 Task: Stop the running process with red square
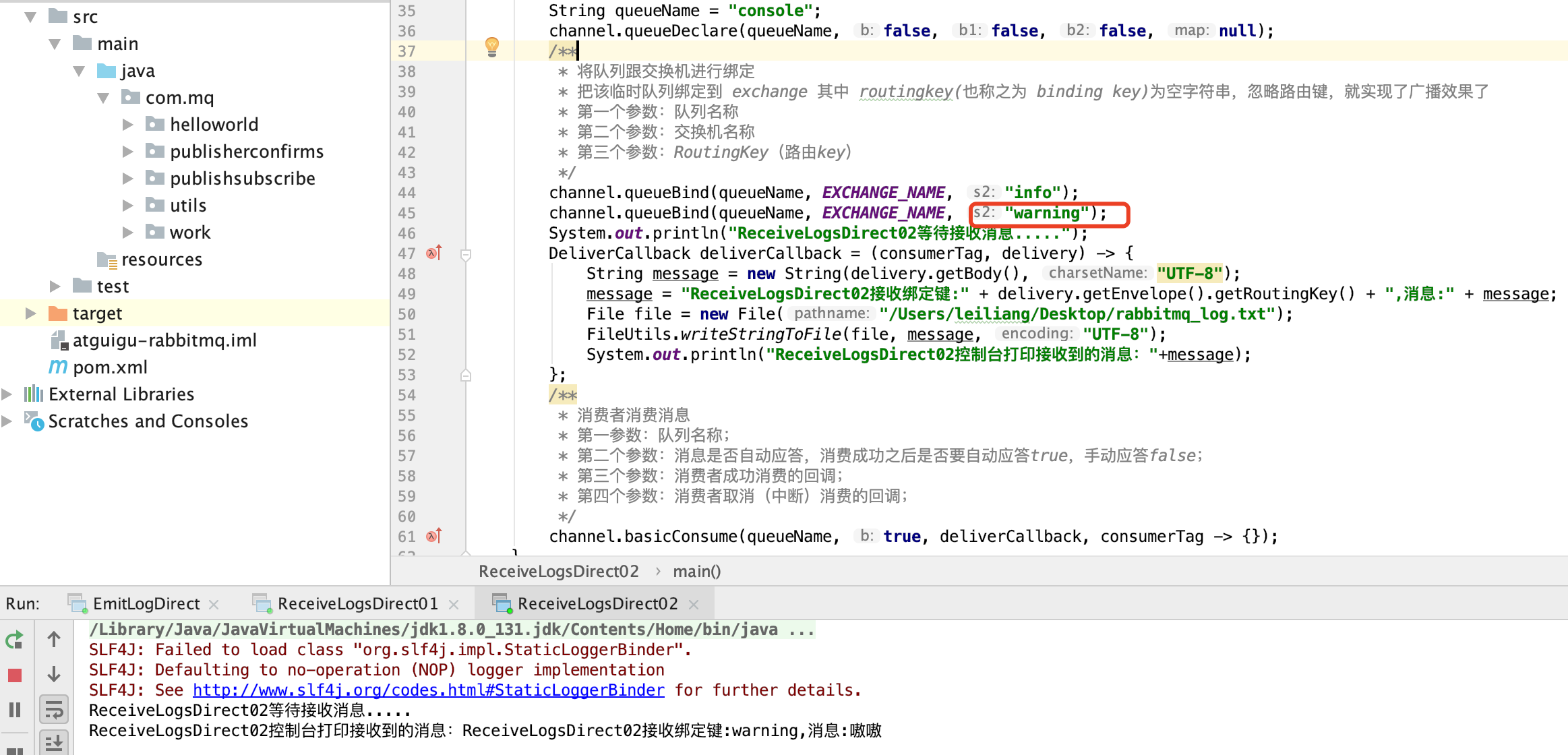tap(15, 675)
